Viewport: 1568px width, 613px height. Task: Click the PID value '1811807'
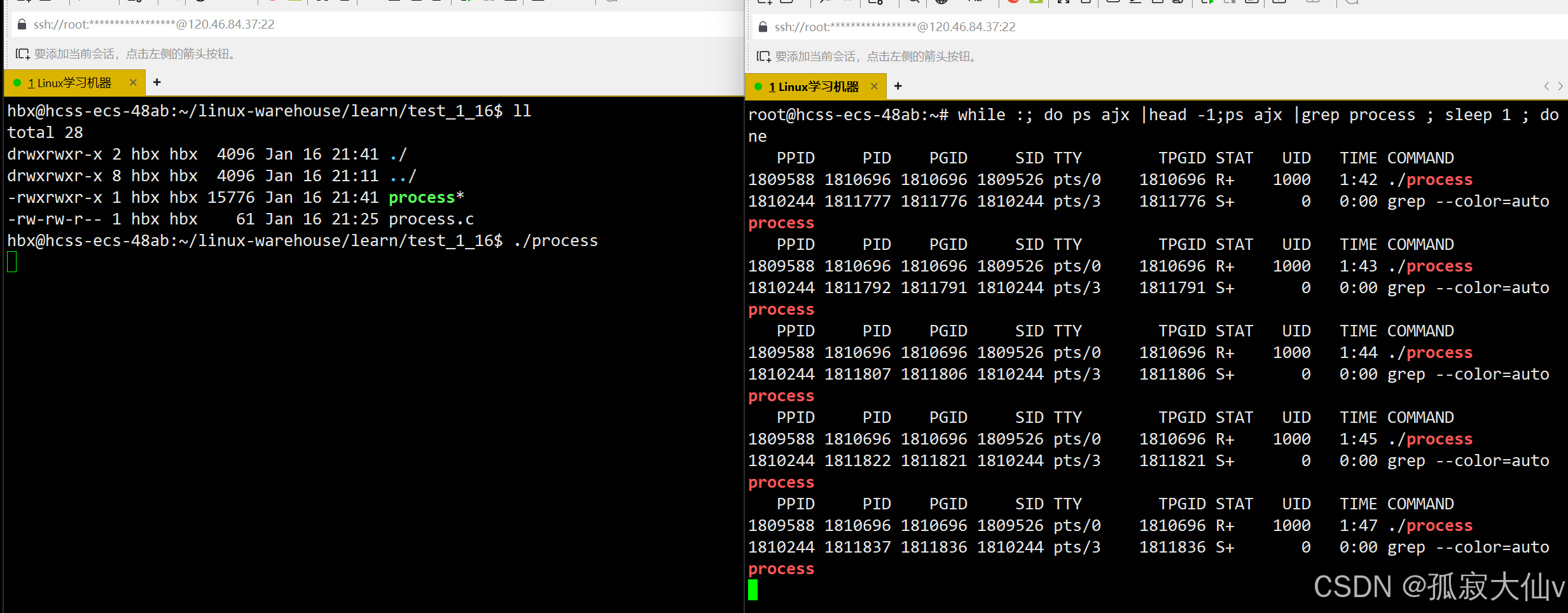pyautogui.click(x=857, y=375)
